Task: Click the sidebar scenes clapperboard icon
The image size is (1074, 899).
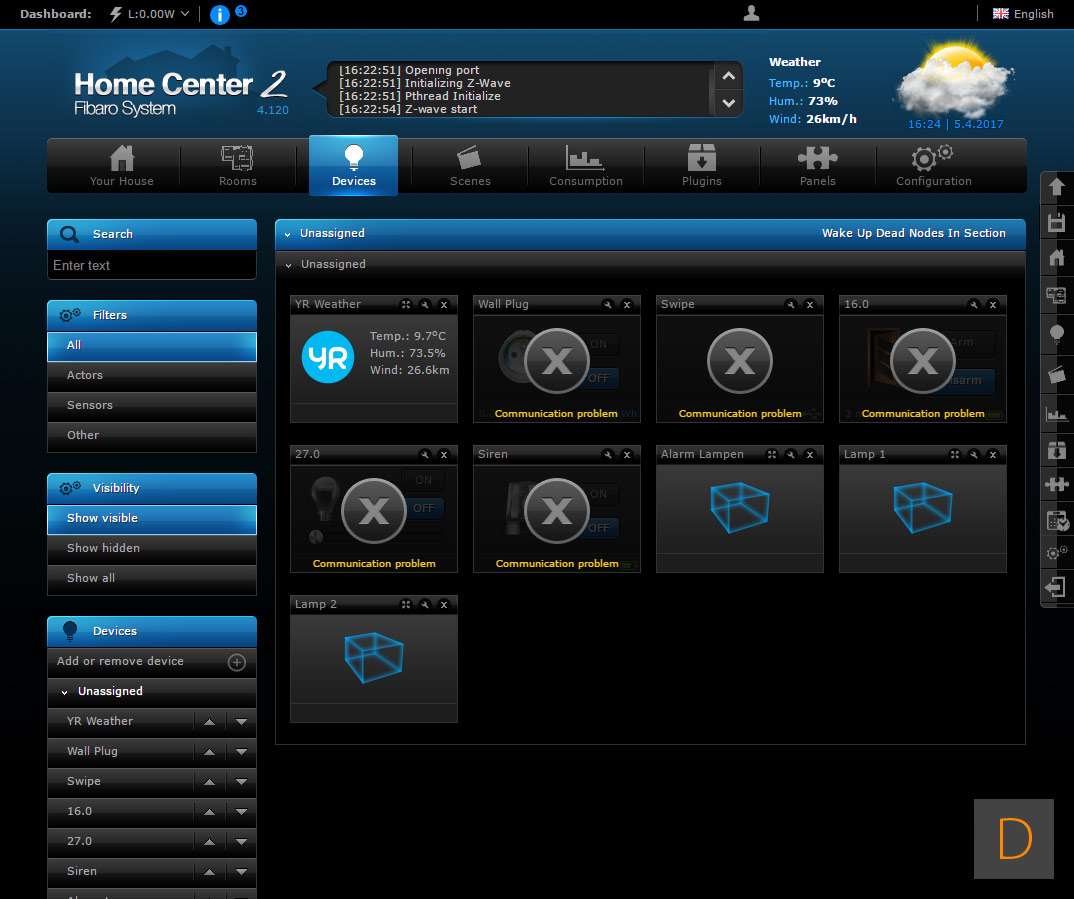Action: point(1056,375)
